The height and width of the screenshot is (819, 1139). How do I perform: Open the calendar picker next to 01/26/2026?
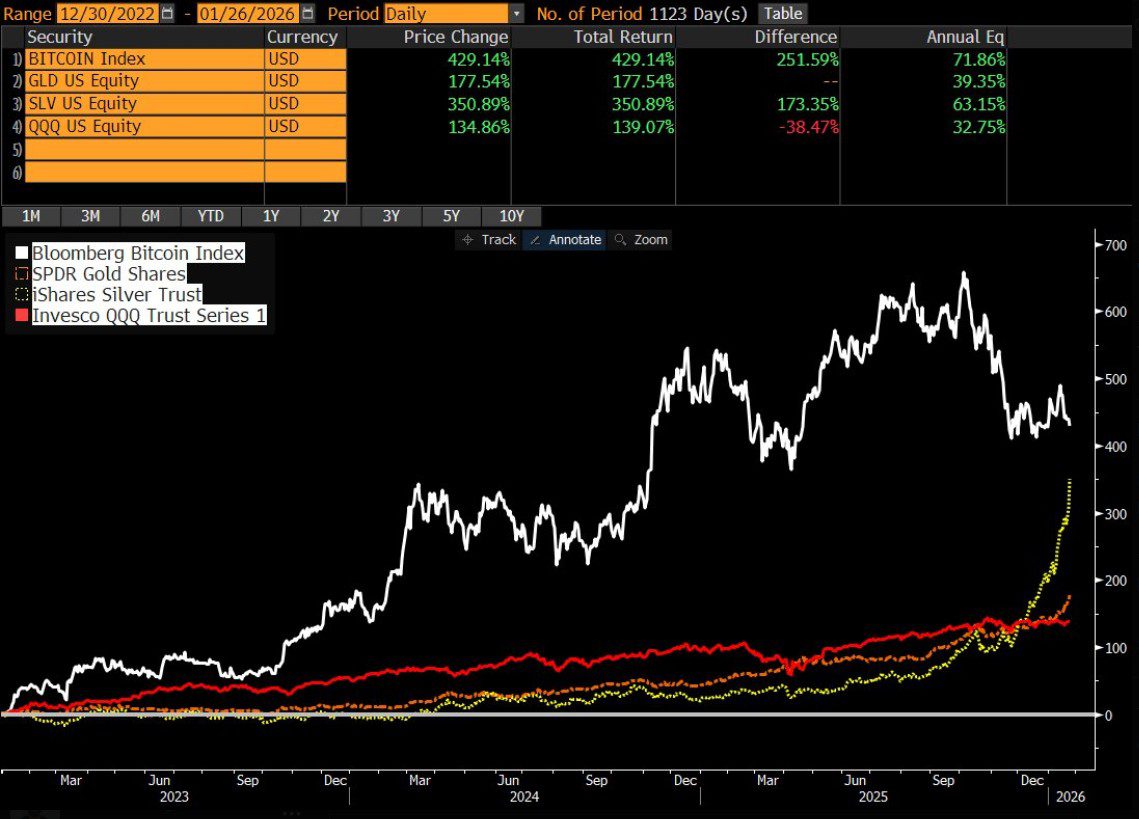coord(306,14)
